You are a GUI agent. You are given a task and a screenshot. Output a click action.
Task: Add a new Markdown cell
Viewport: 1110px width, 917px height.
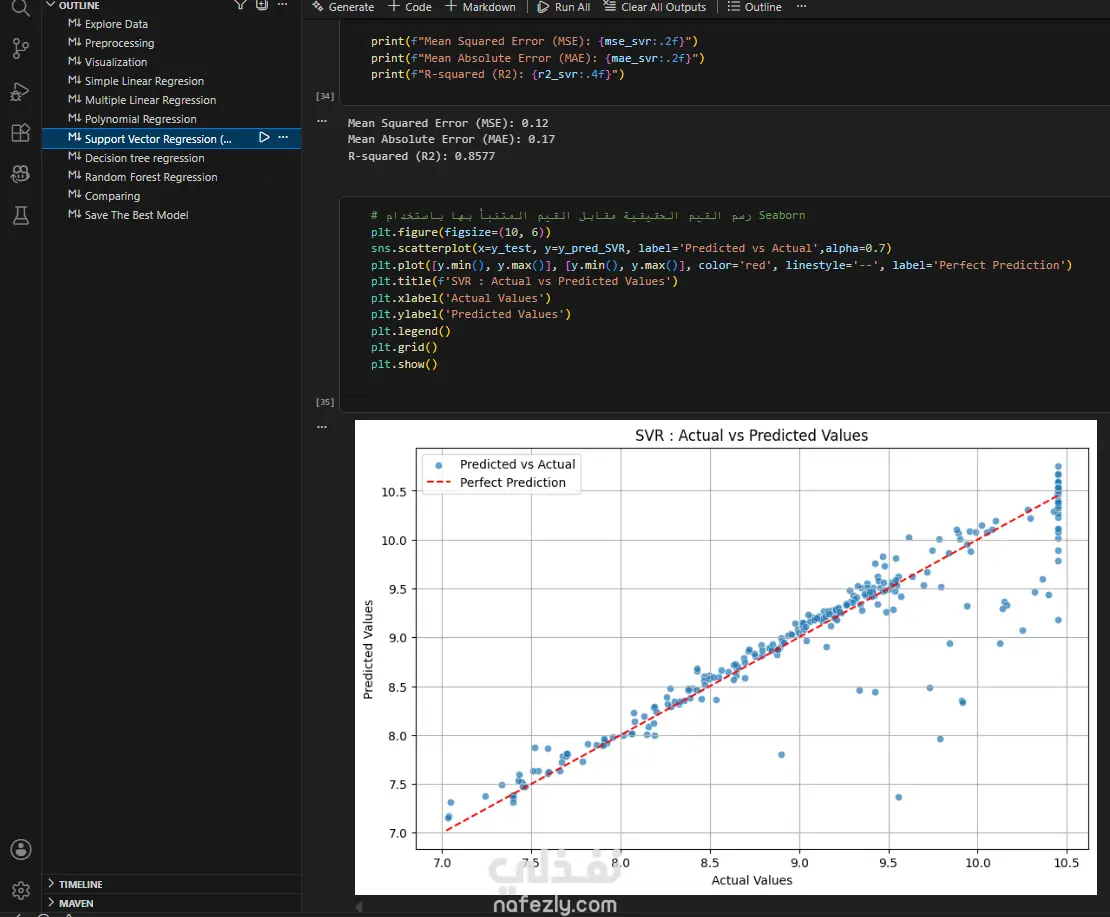(481, 6)
